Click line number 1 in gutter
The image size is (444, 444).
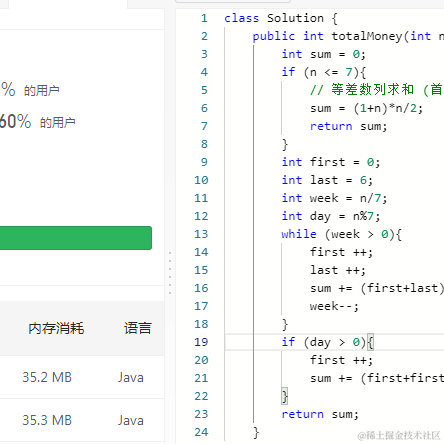pos(204,18)
